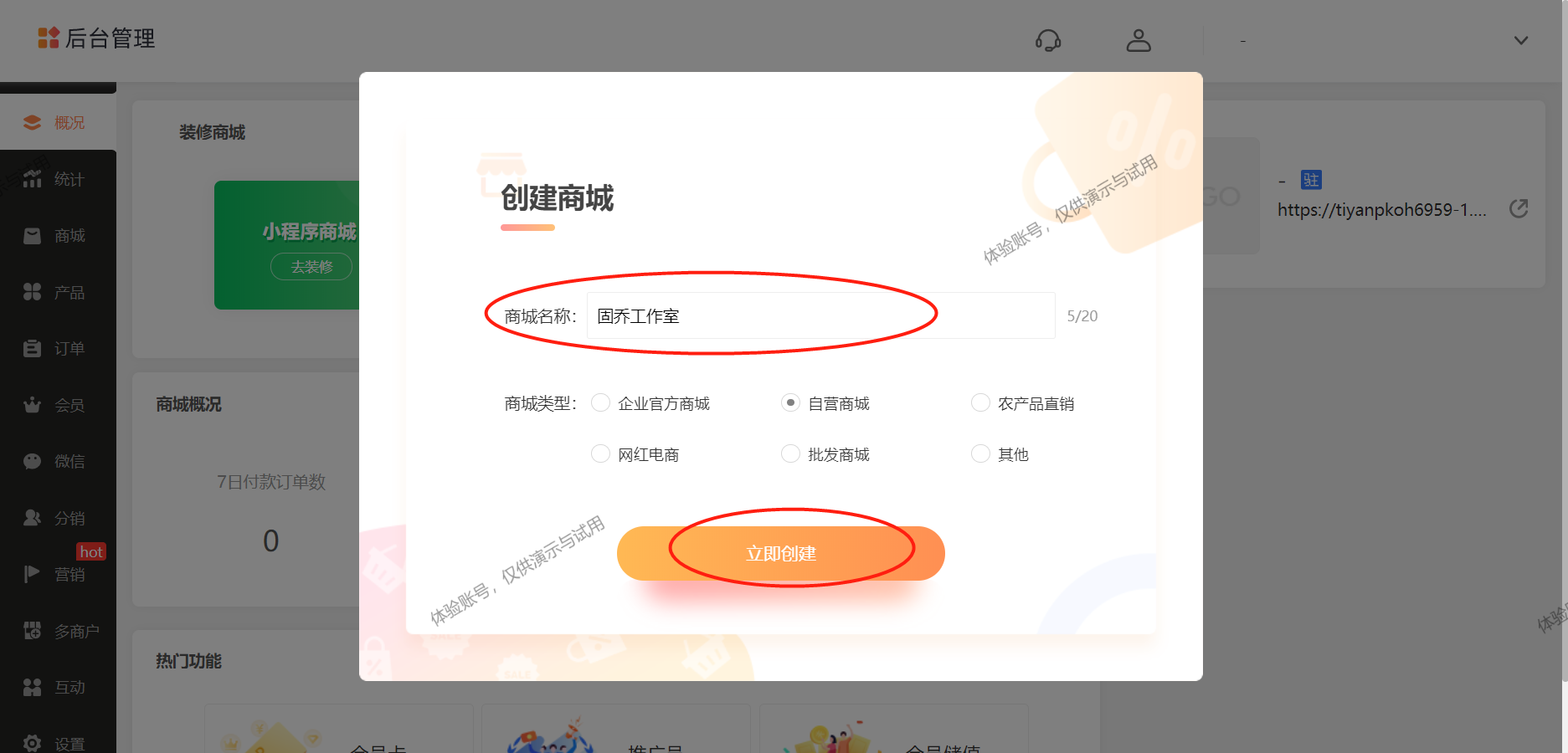Select the 农产品直销 radio option
Image resolution: width=1568 pixels, height=753 pixels.
tap(980, 402)
